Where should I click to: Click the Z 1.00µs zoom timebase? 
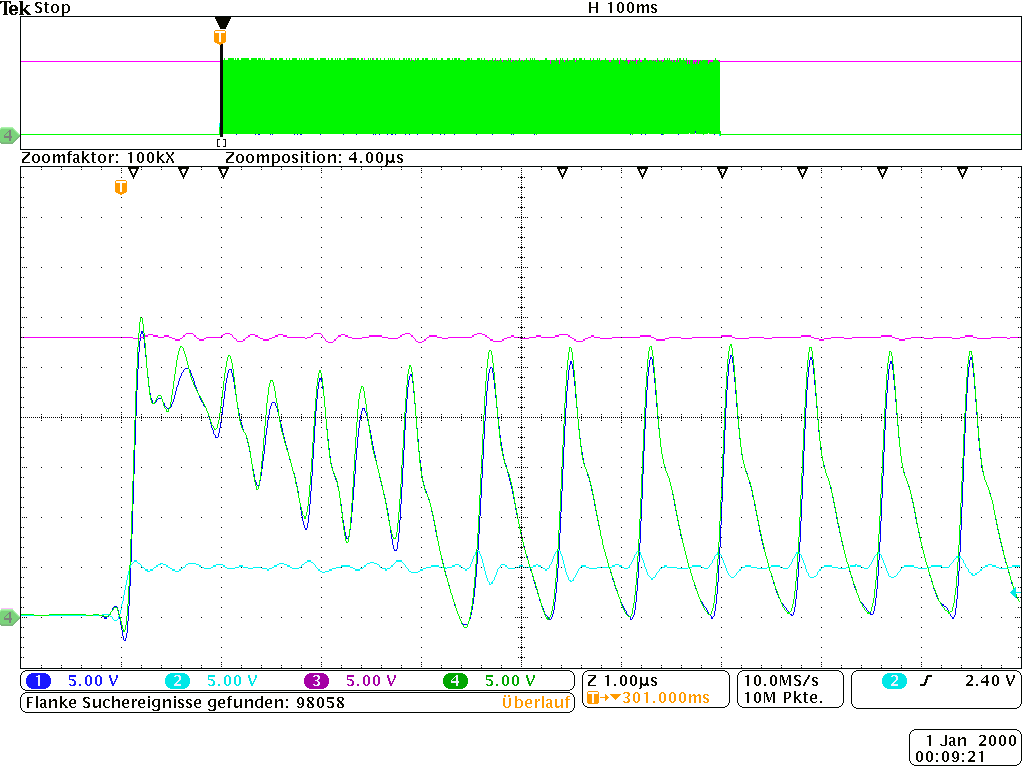pos(622,681)
